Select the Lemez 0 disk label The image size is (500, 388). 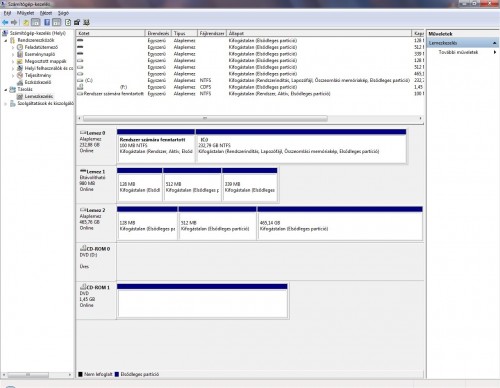(96, 133)
